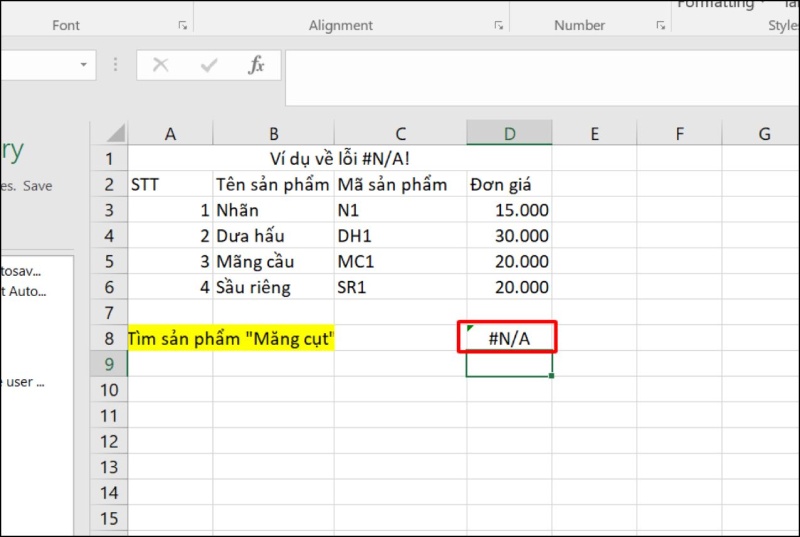Select the Sầu riêng price cell in row 6
The image size is (800, 537).
(509, 287)
